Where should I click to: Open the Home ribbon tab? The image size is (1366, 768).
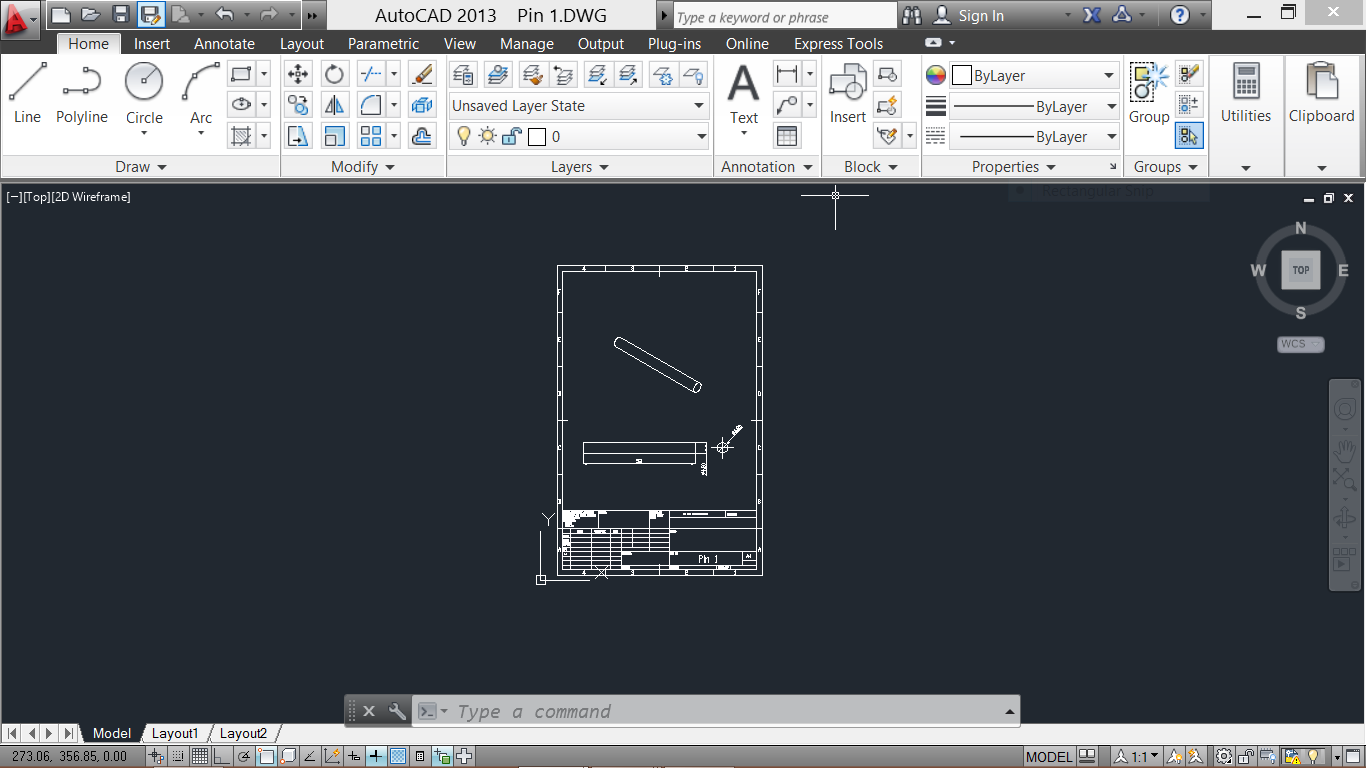89,44
